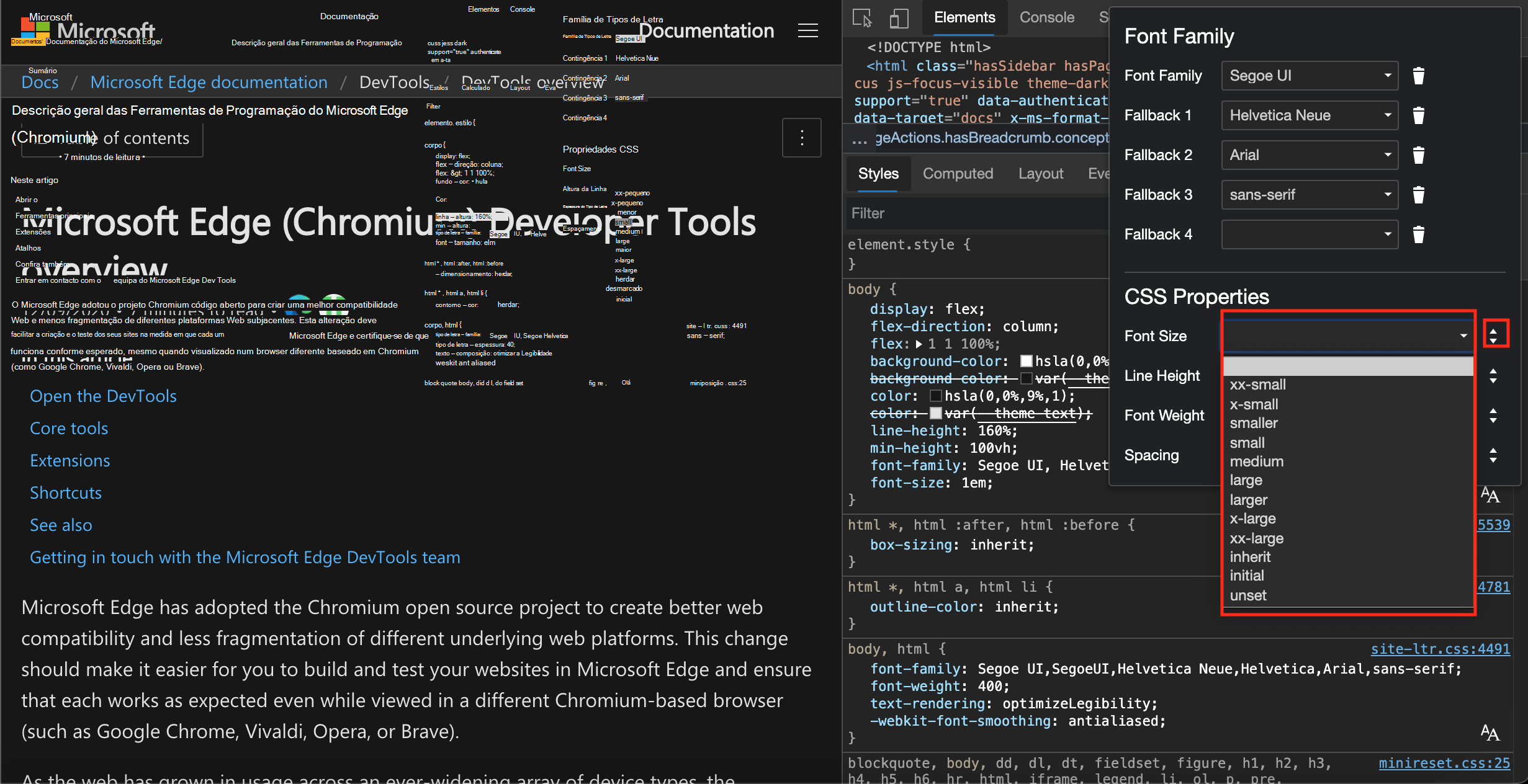Toggle the device emulation mode
Image resolution: width=1528 pixels, height=784 pixels.
point(899,18)
